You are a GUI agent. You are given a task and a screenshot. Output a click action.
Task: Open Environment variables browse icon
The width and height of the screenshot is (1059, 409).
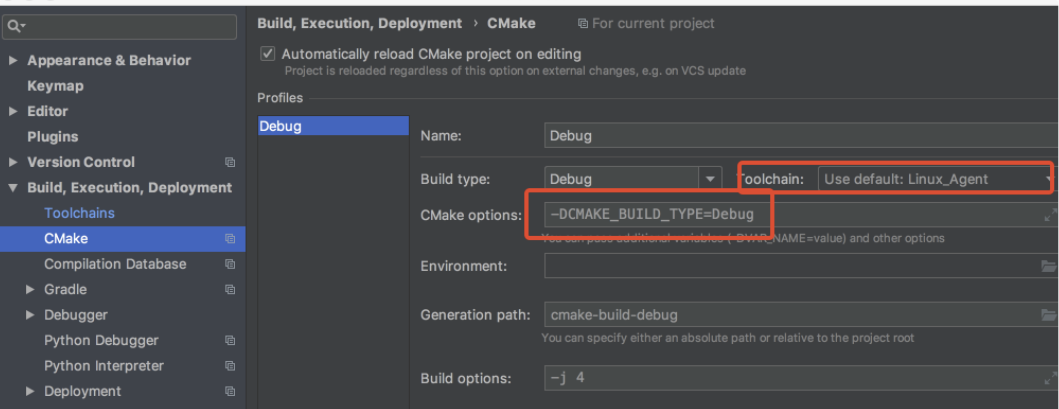tap(1048, 266)
